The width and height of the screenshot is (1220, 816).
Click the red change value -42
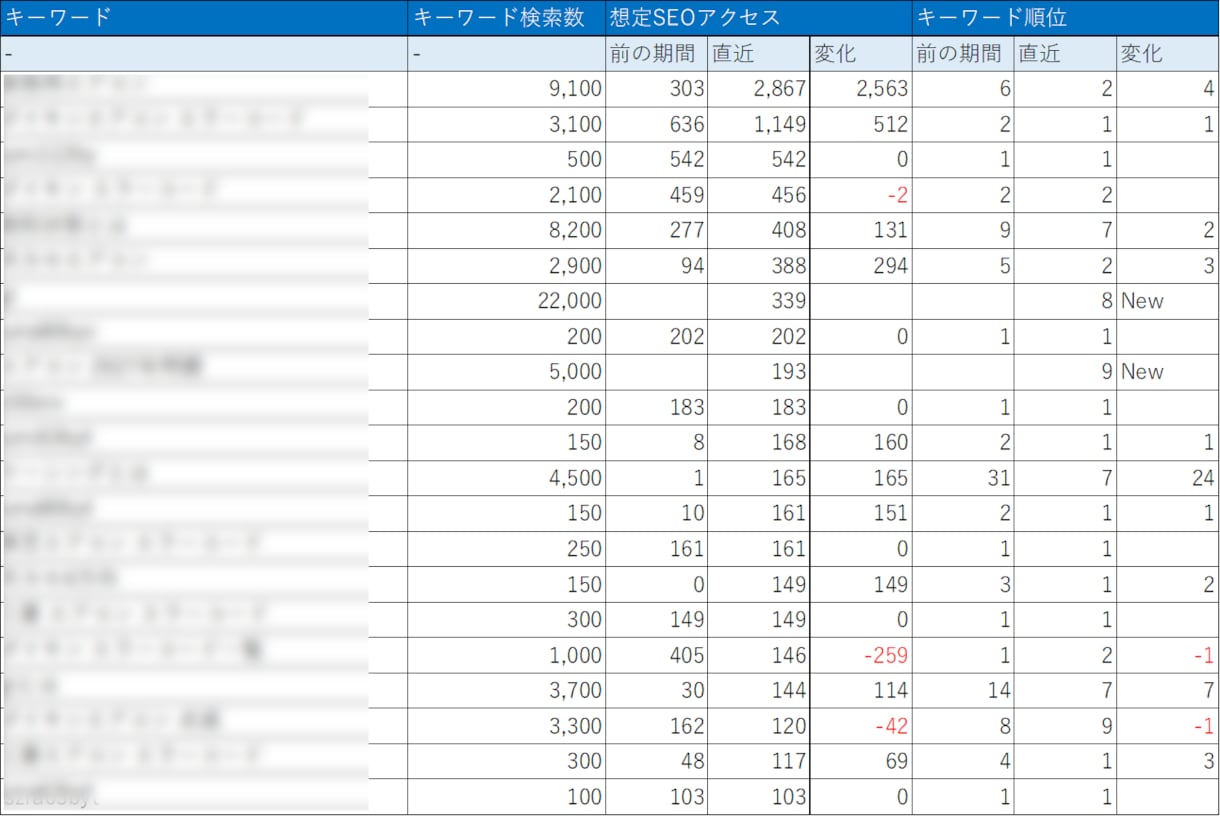tap(861, 726)
